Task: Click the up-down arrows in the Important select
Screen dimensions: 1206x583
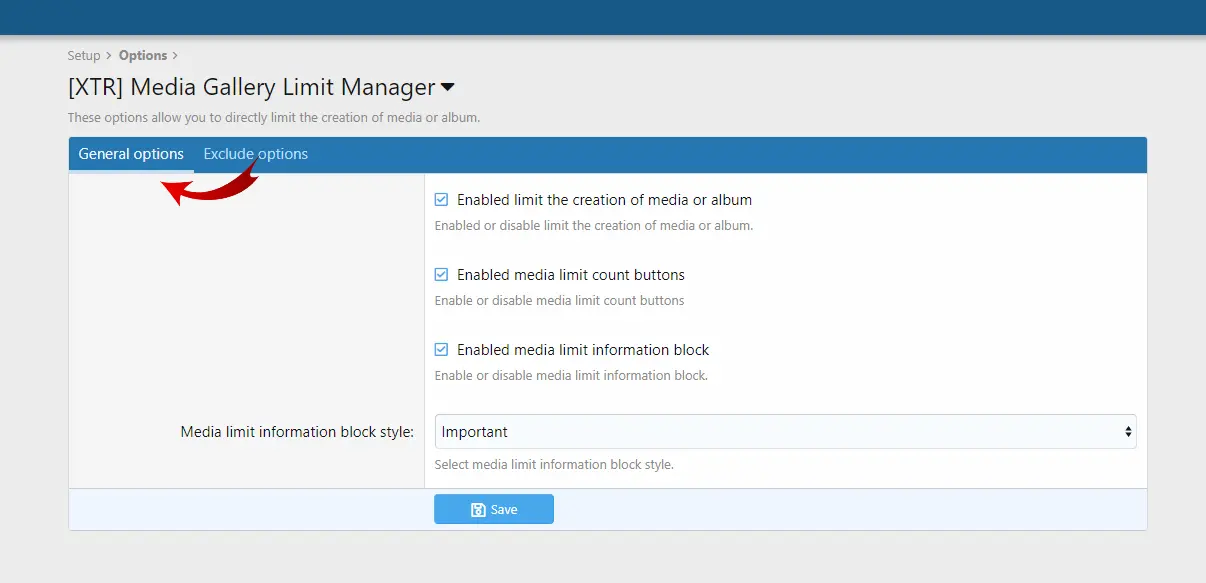Action: click(x=1128, y=432)
